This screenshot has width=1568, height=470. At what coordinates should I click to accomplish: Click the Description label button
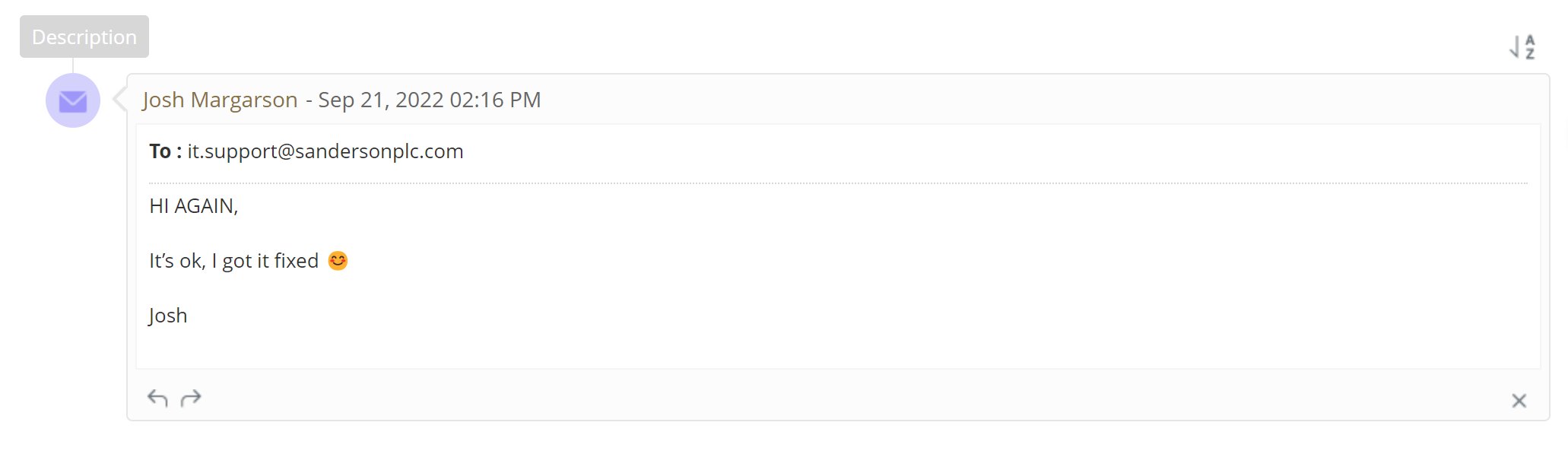(84, 37)
